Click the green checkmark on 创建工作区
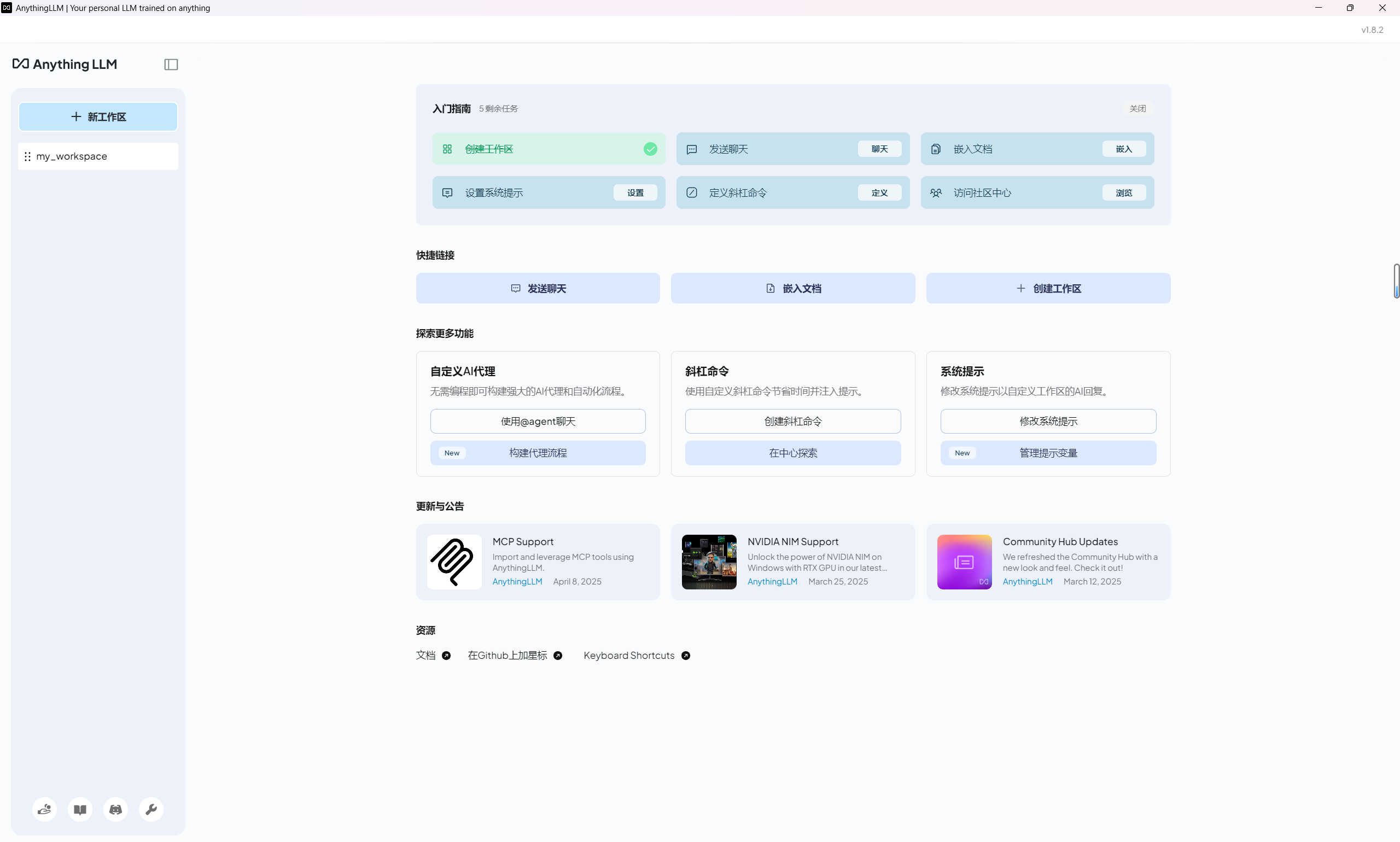Viewport: 1400px width, 842px height. (x=650, y=149)
